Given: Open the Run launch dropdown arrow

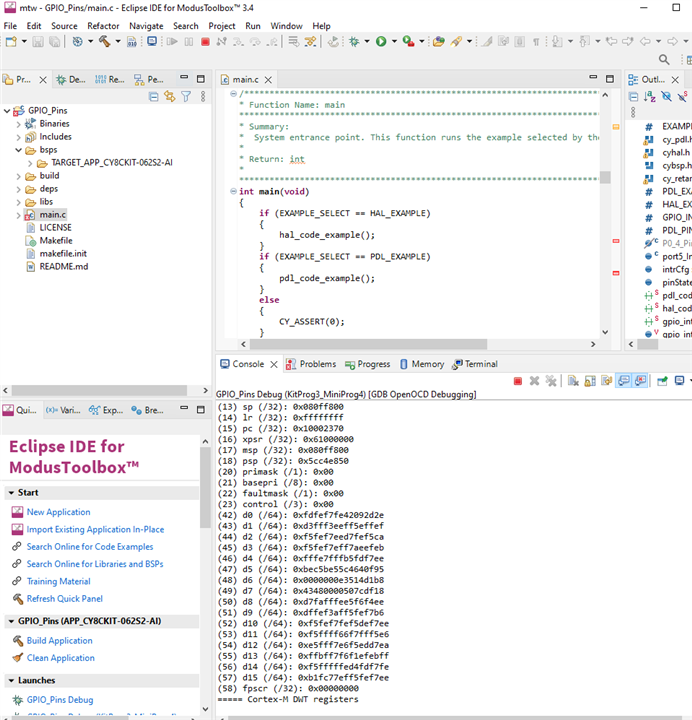Looking at the screenshot, I should pos(394,42).
